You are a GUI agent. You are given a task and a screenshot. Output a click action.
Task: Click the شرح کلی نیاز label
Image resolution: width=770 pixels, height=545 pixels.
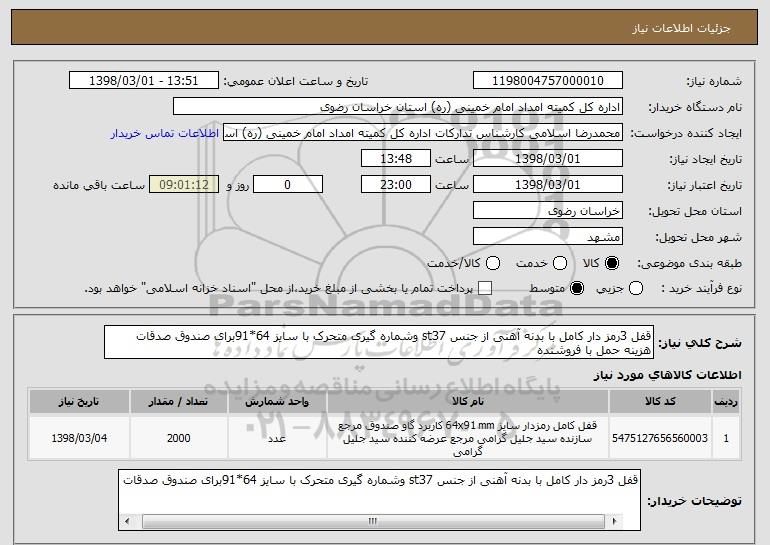pos(700,343)
